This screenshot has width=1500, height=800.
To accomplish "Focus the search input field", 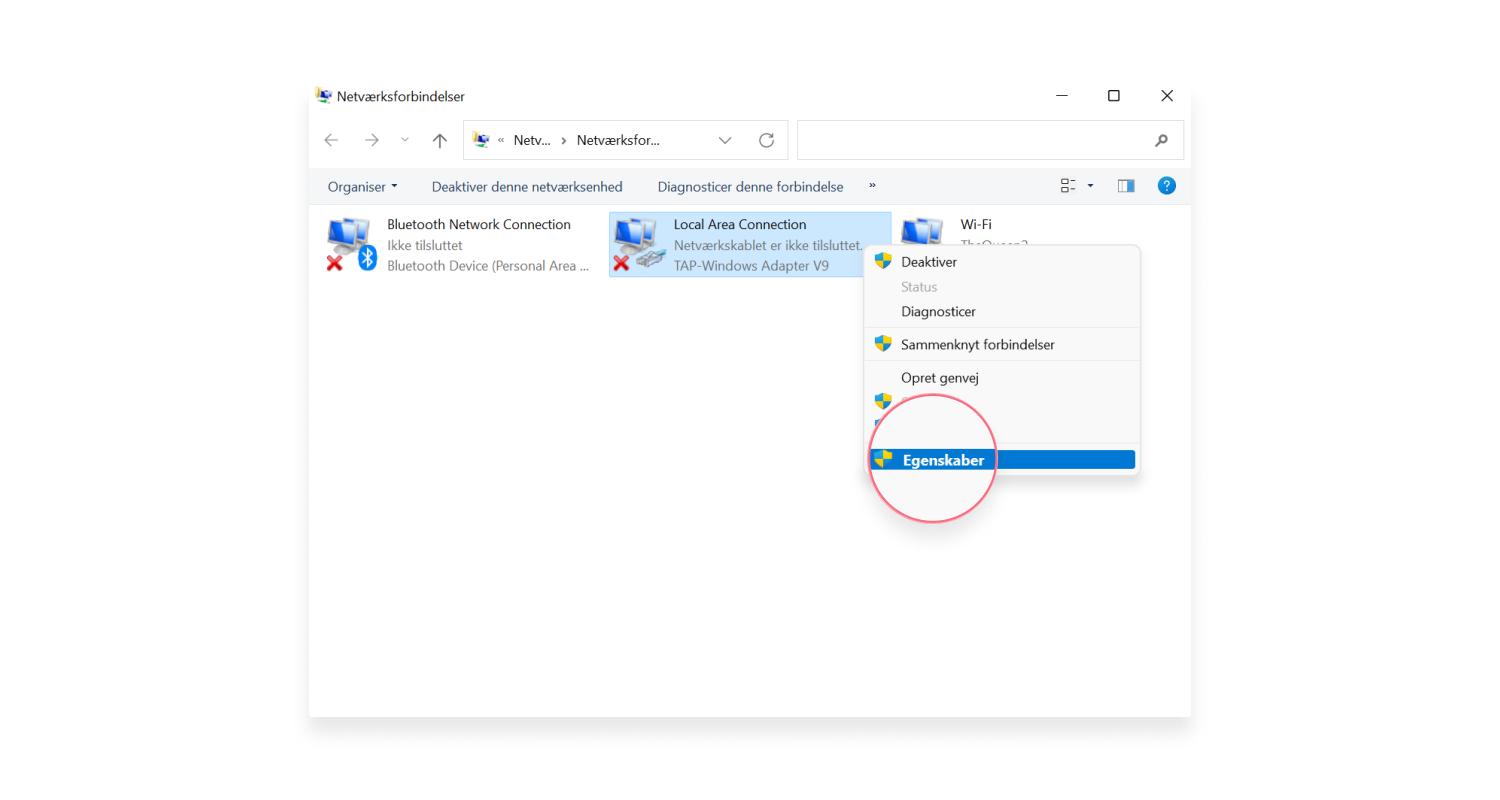I will pos(990,140).
